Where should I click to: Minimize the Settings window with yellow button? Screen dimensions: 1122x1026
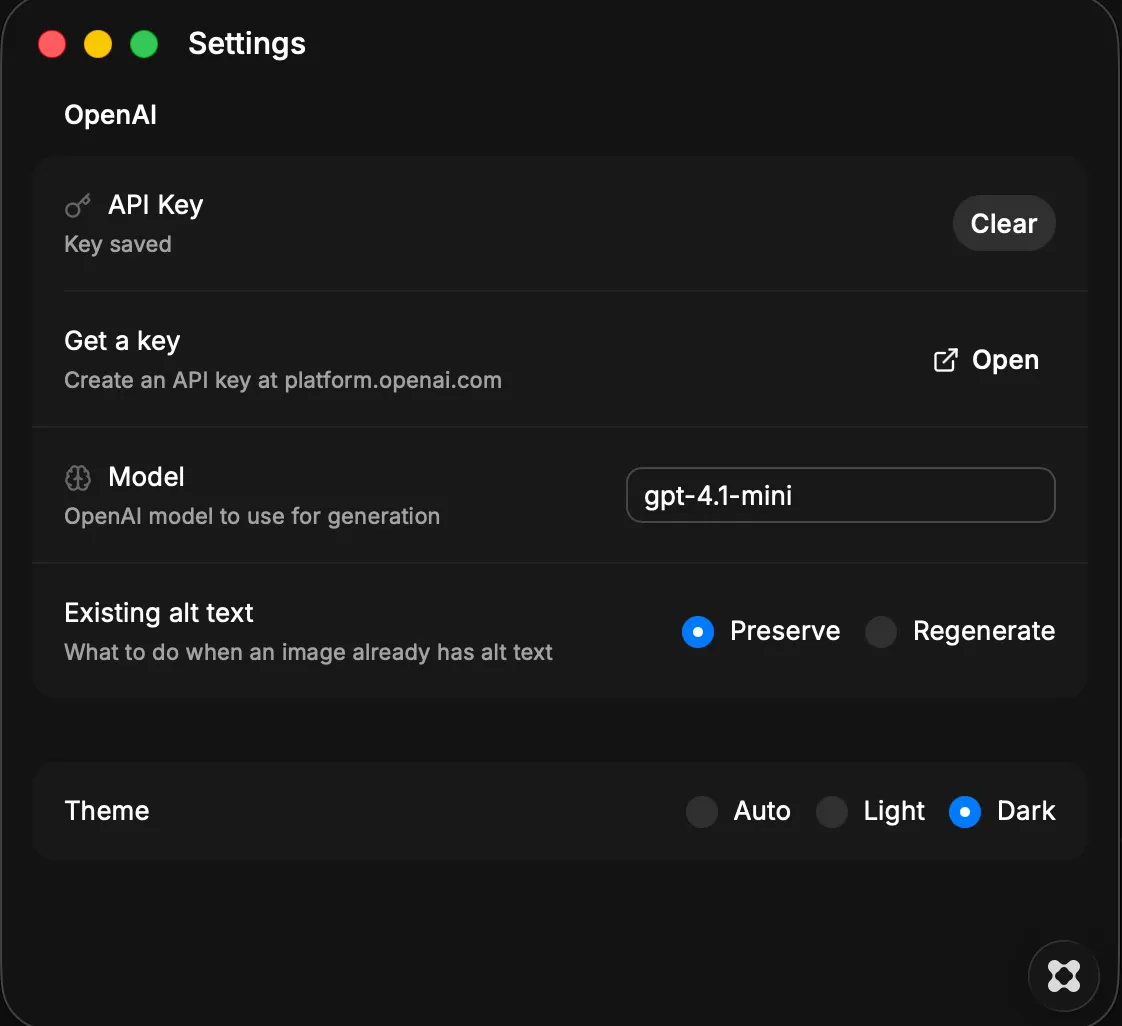click(x=98, y=44)
